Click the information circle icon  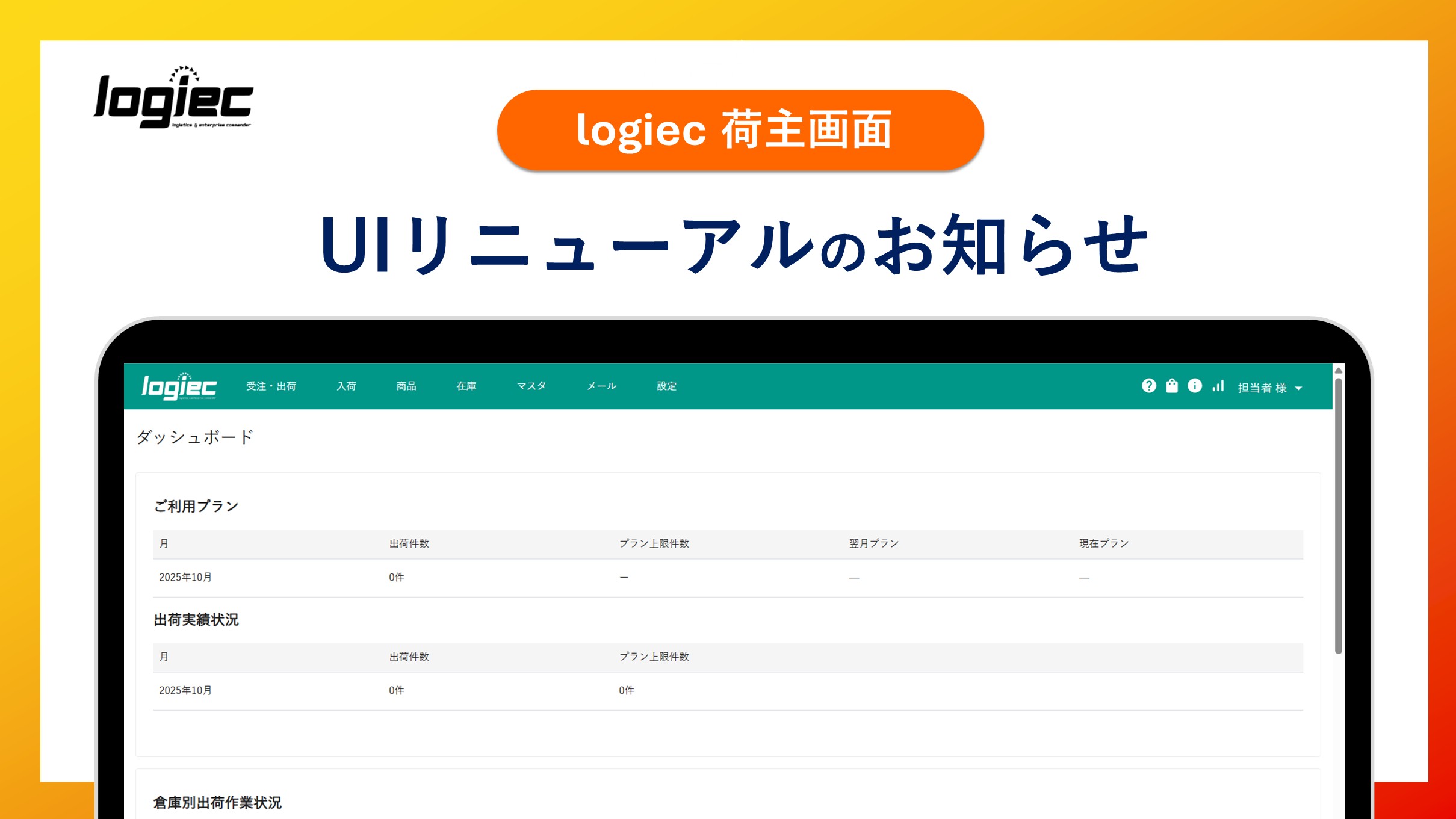1194,386
